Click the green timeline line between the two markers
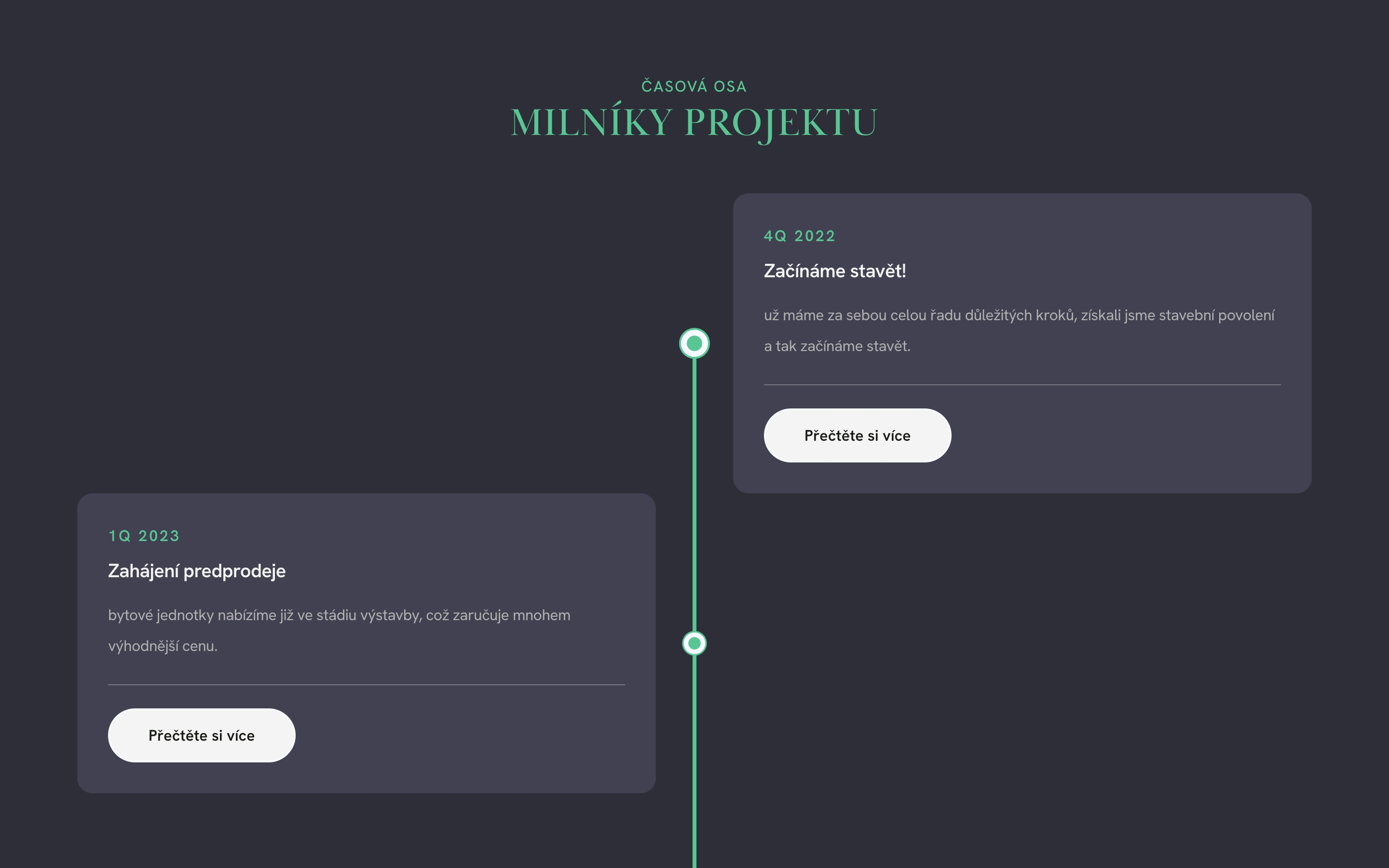The width and height of the screenshot is (1389, 868). pos(694,494)
